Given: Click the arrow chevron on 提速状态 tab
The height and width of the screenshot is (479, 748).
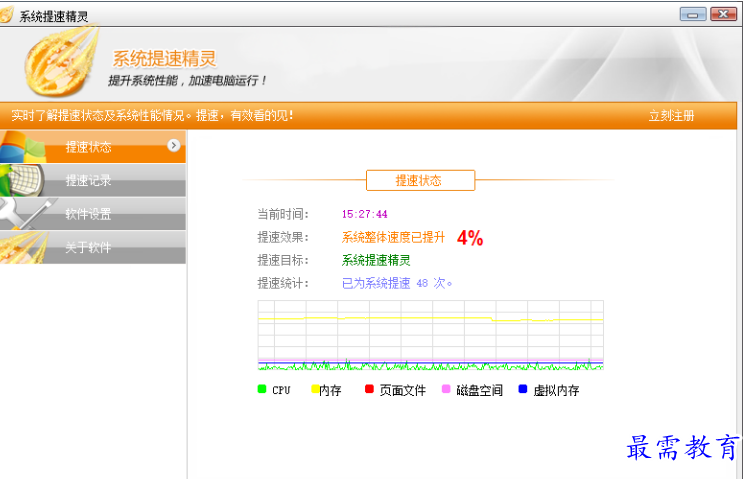Looking at the screenshot, I should point(174,145).
